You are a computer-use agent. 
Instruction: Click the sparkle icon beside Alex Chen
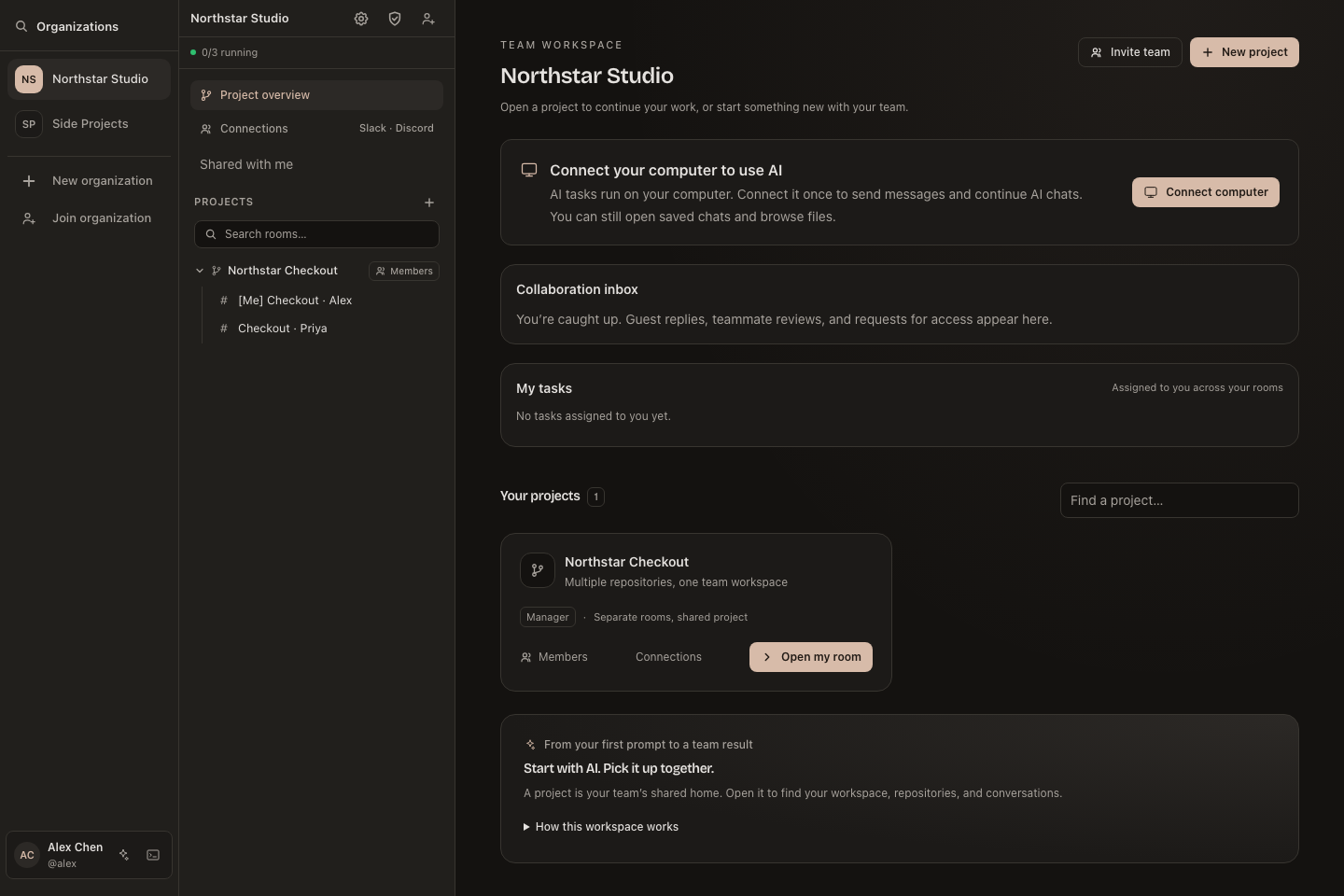(124, 855)
